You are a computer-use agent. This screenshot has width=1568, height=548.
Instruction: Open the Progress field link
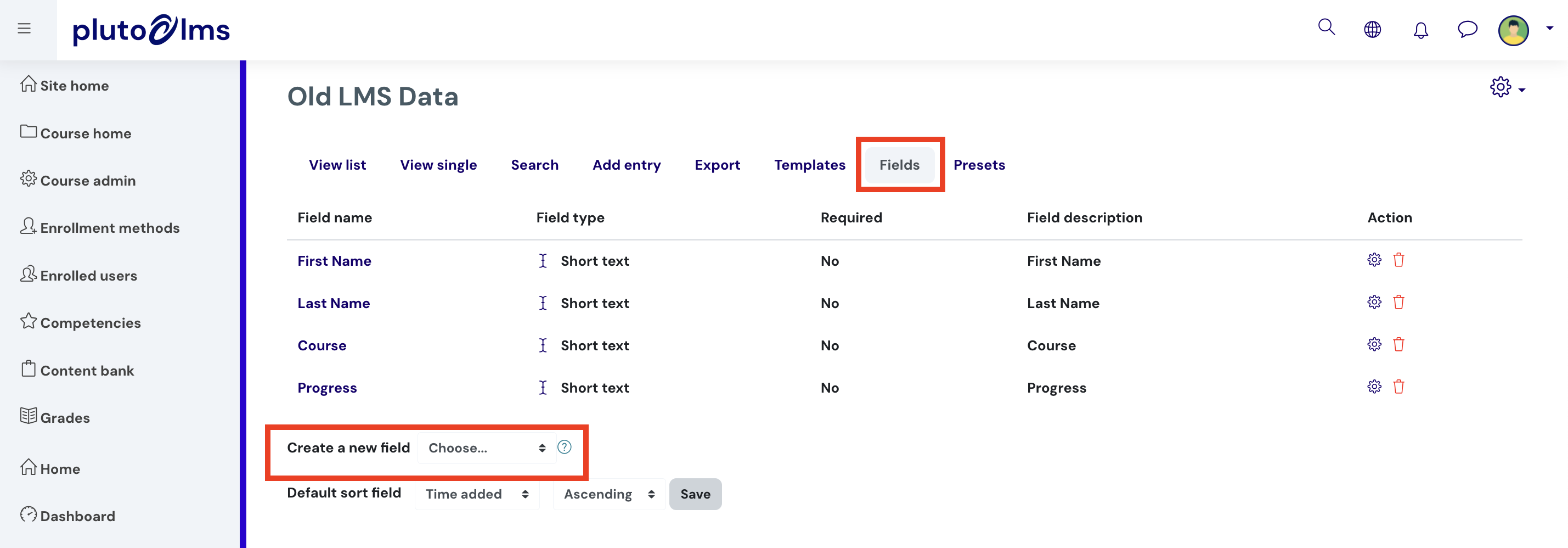tap(327, 388)
